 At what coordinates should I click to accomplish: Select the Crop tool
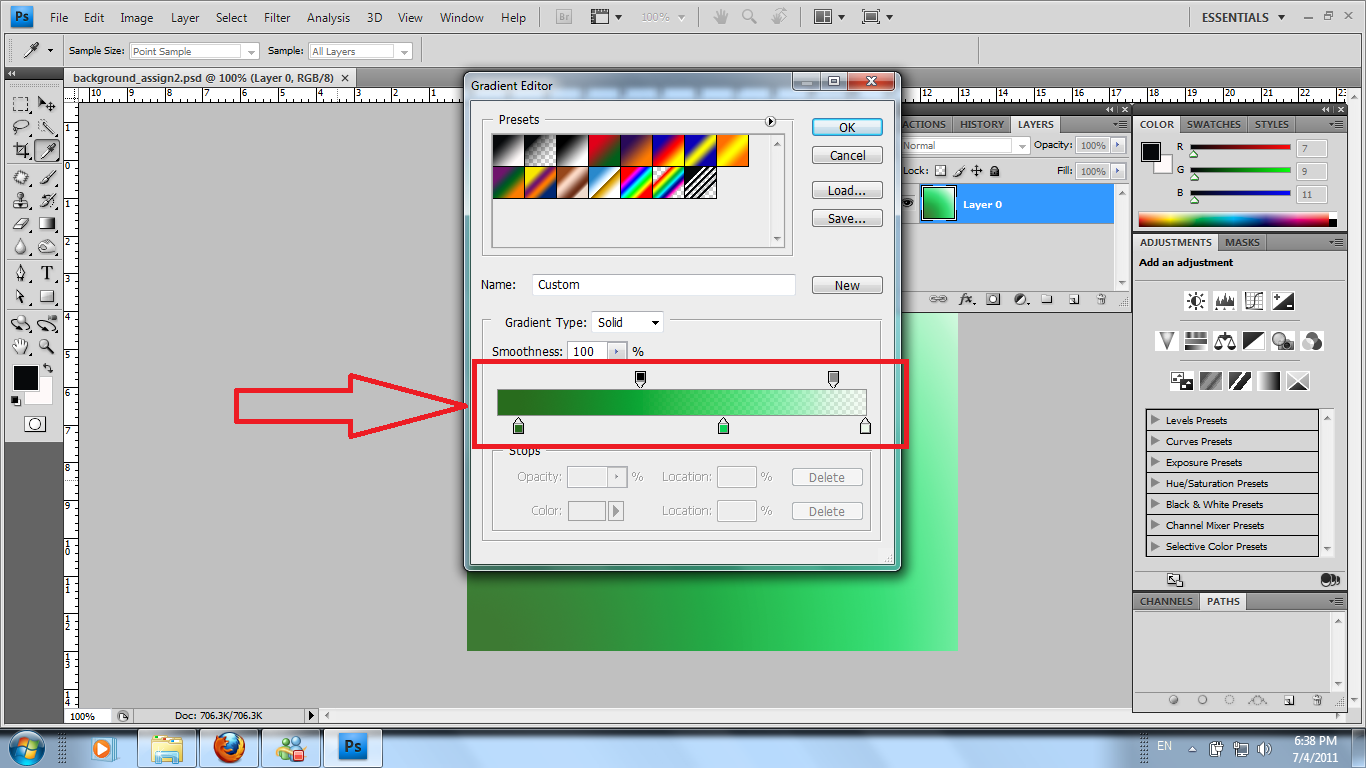pos(20,151)
